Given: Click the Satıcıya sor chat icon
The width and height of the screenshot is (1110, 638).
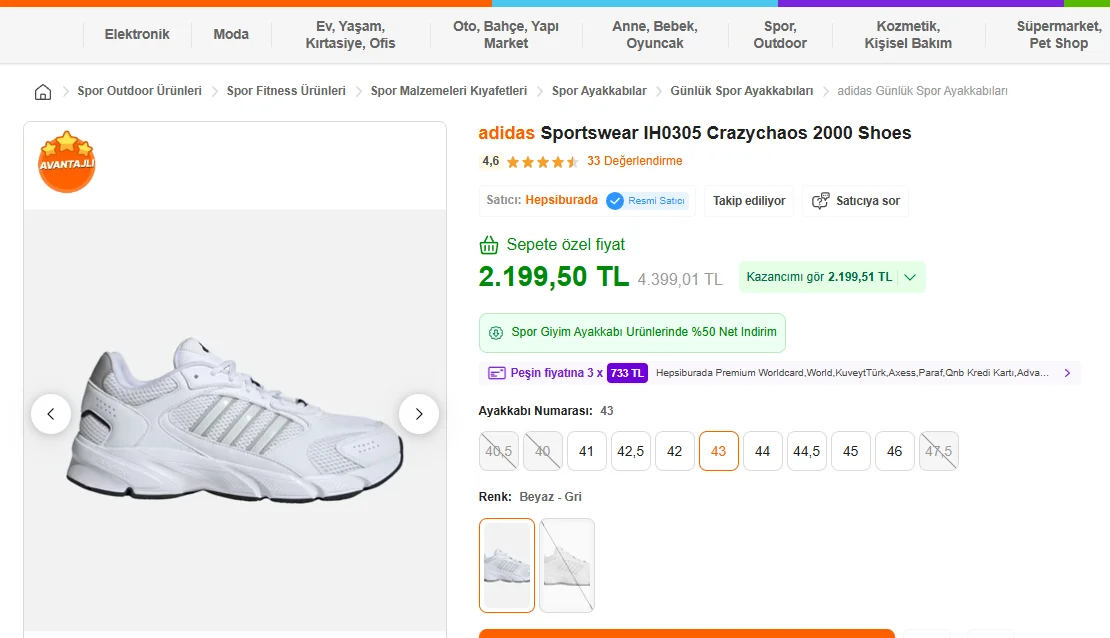Looking at the screenshot, I should coord(821,201).
